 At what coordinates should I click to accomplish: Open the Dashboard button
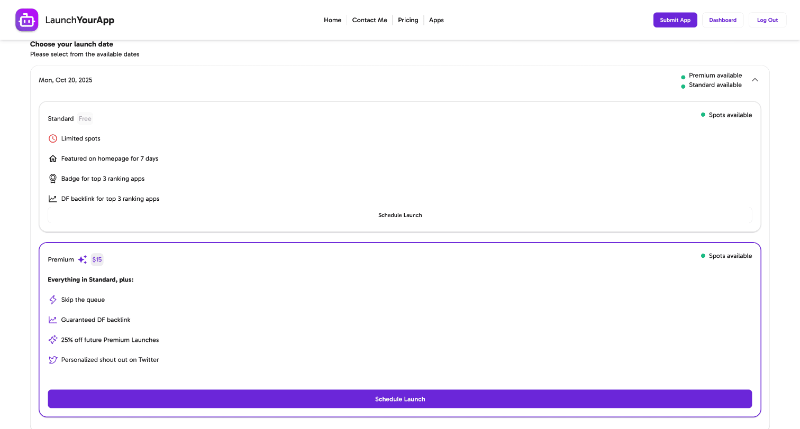click(723, 20)
